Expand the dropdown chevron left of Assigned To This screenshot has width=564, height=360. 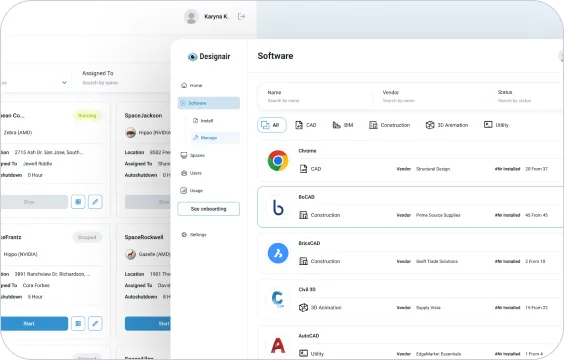tap(64, 83)
